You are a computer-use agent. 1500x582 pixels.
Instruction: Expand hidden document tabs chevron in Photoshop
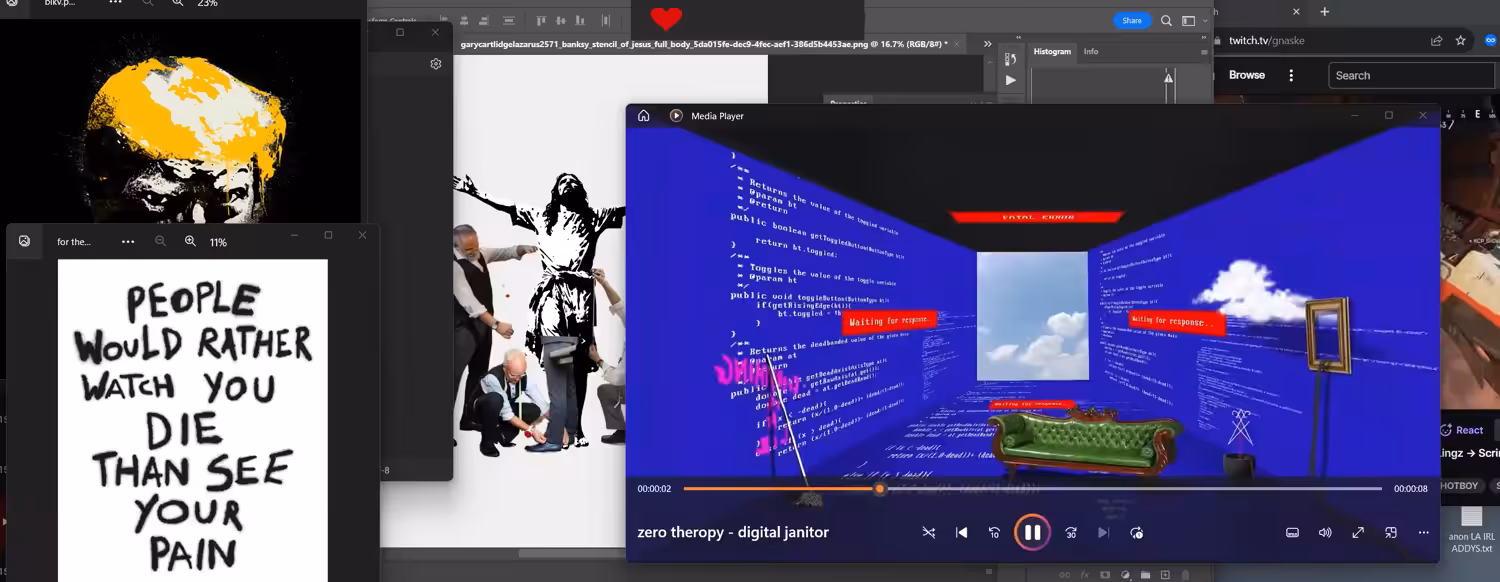(x=987, y=44)
